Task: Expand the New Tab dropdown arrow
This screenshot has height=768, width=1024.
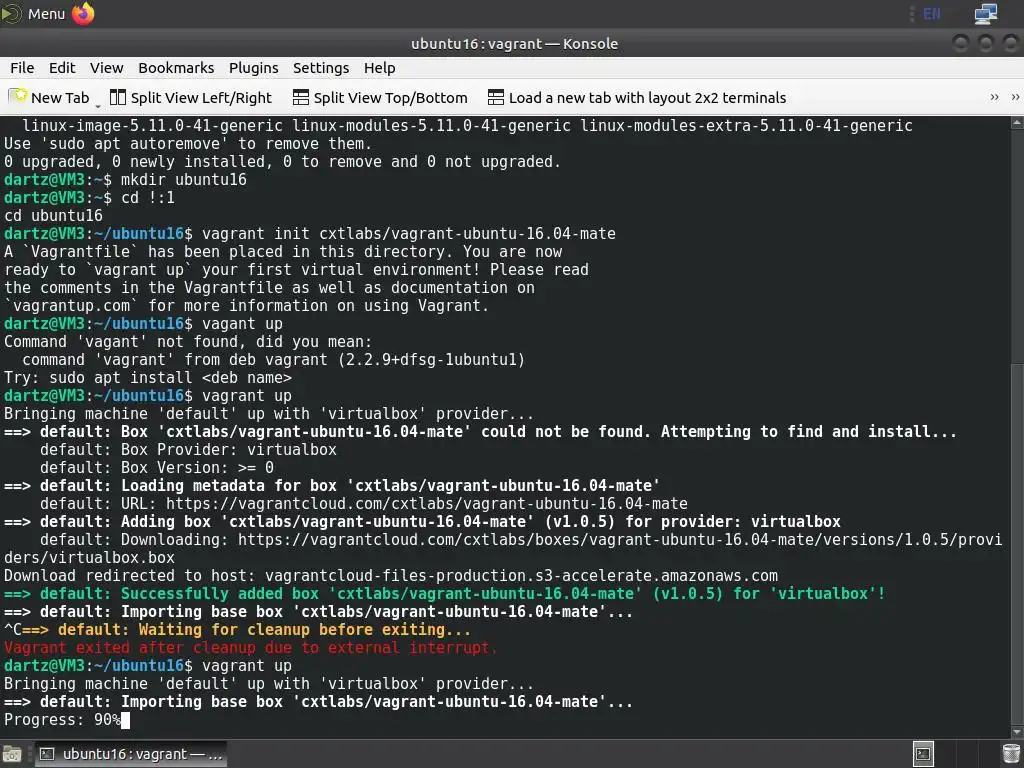Action: pyautogui.click(x=98, y=104)
